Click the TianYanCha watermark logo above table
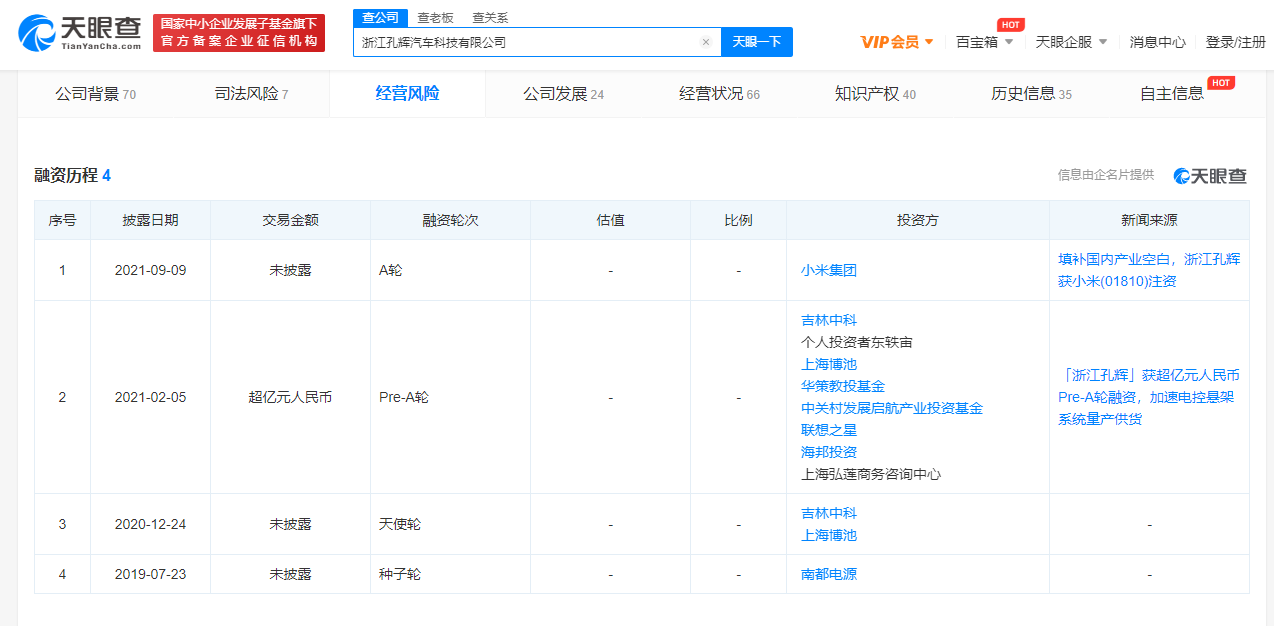Screen dimensions: 1274x626 (1210, 176)
